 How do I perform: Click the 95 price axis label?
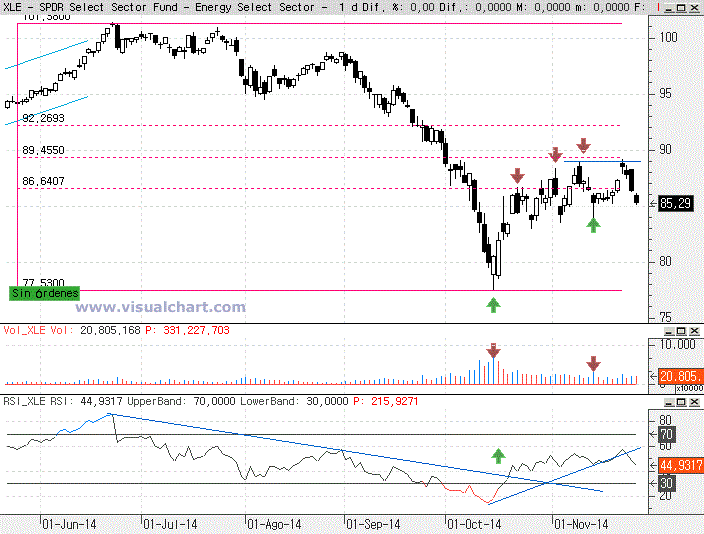coord(665,93)
